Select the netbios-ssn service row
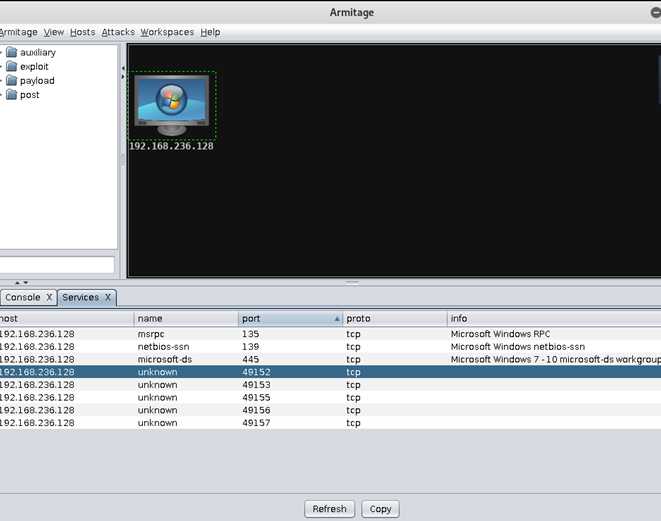This screenshot has width=661, height=521. (330, 346)
